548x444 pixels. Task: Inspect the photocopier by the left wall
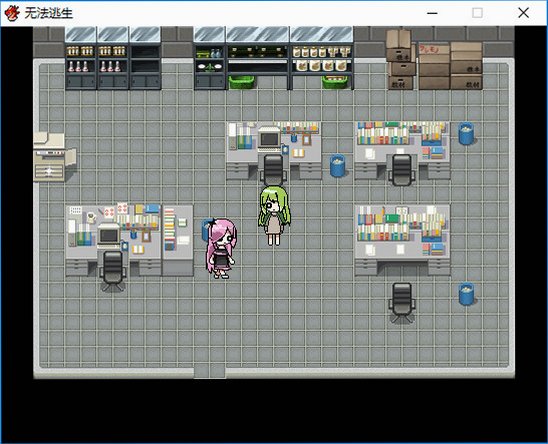click(54, 157)
